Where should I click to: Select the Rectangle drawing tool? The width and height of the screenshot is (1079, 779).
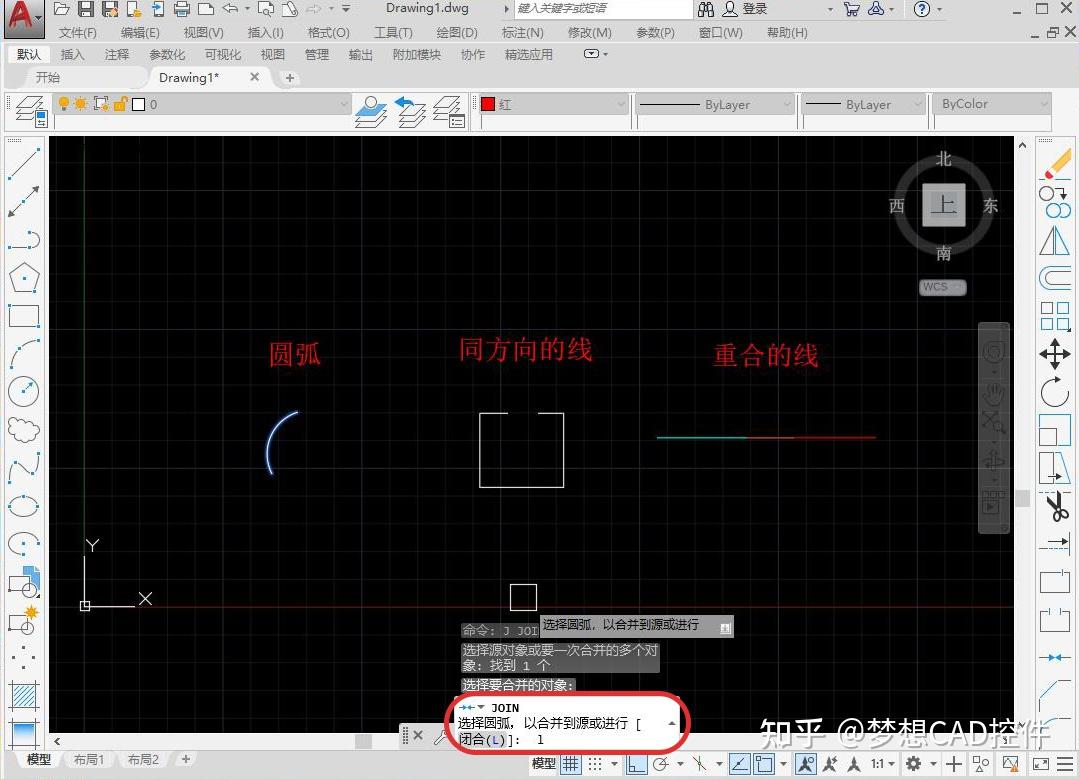tap(23, 316)
